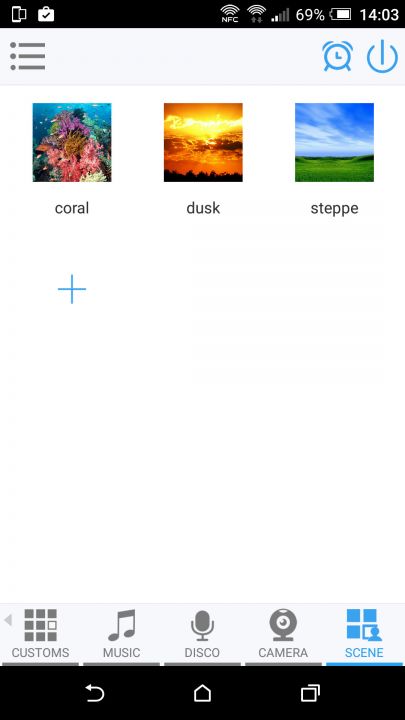Select the dusk sunset scene thumbnail

click(203, 142)
